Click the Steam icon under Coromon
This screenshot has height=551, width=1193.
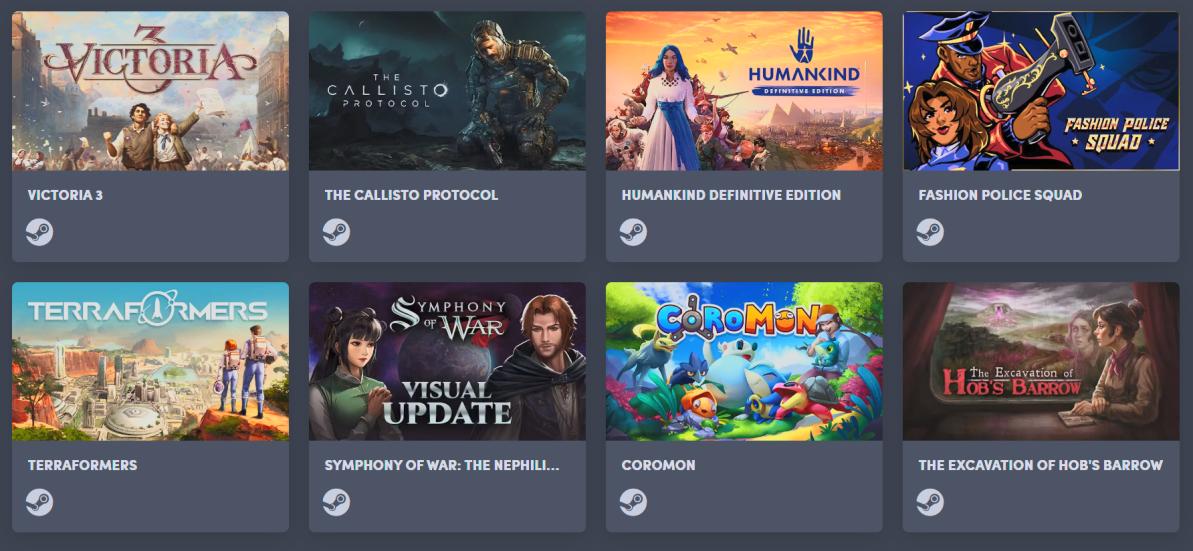point(633,502)
